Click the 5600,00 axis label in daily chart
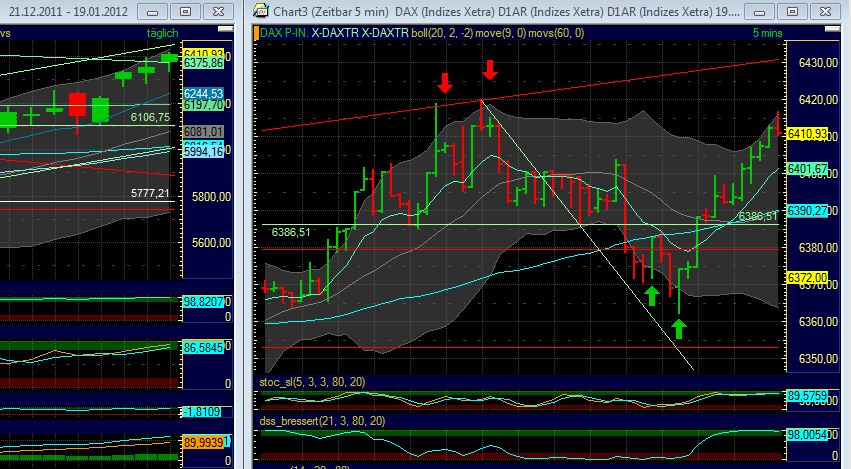 click(211, 243)
